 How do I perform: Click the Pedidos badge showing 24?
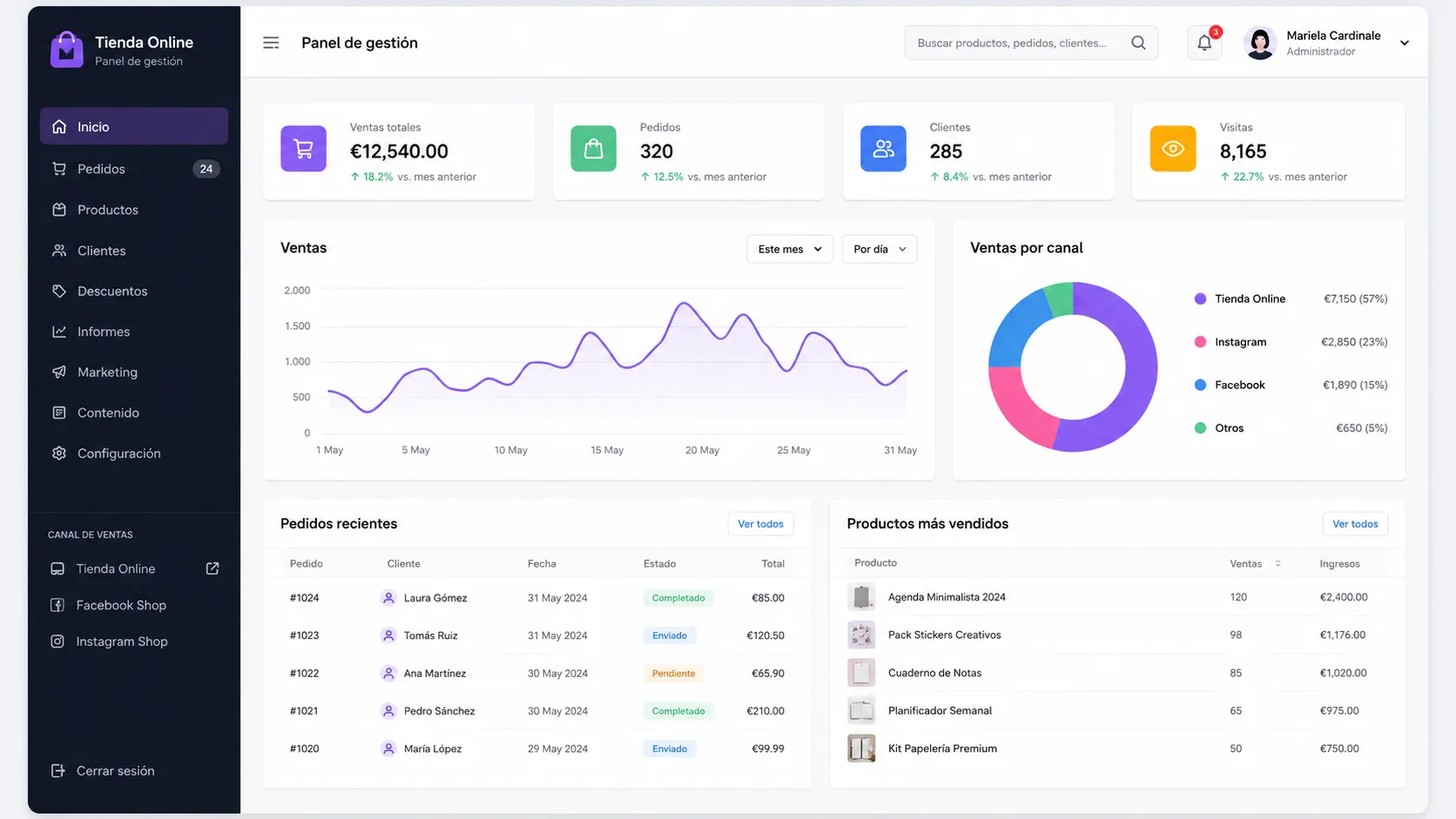[206, 169]
